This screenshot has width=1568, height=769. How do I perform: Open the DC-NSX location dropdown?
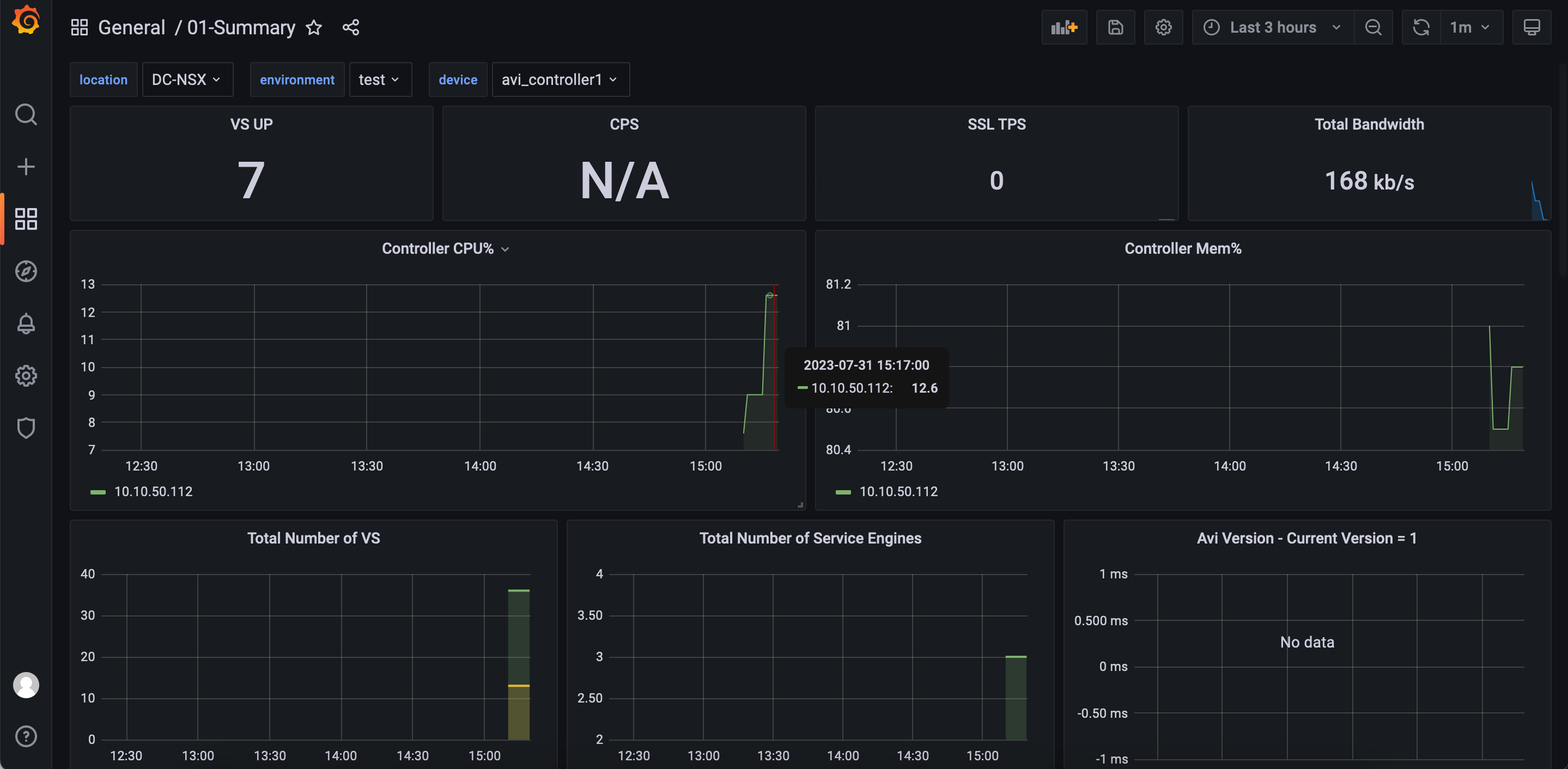click(187, 80)
